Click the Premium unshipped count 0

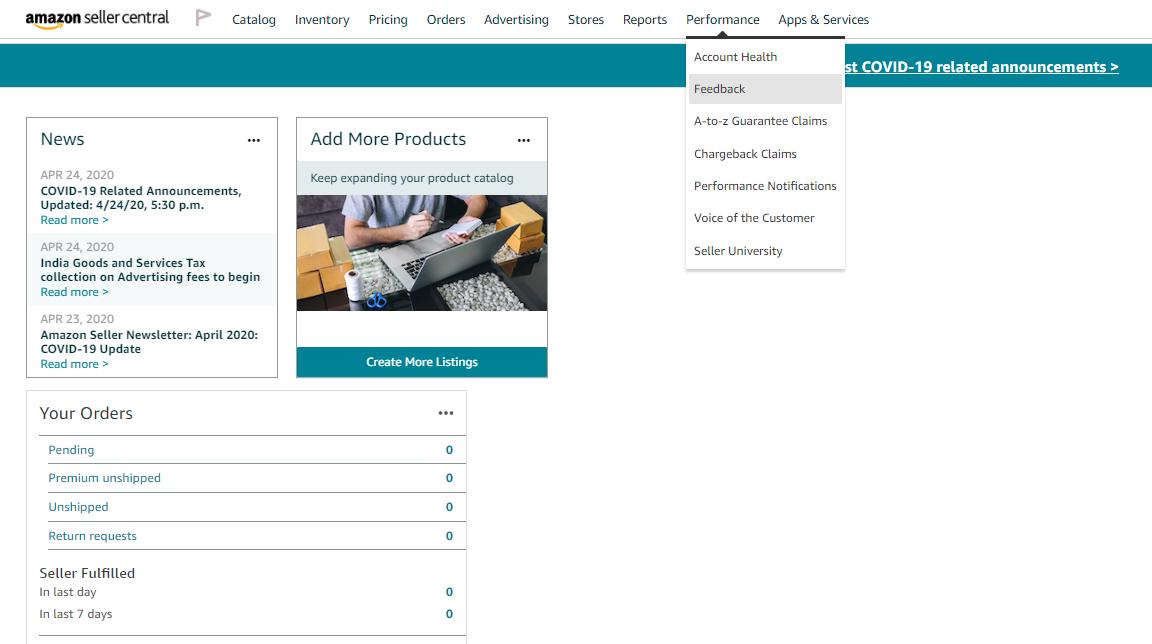tap(449, 478)
